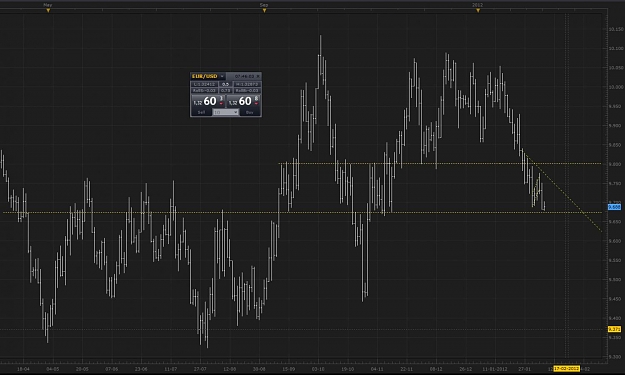Click the 15-09 date axis label
Viewport: 625px width, 375px height.
tap(288, 369)
